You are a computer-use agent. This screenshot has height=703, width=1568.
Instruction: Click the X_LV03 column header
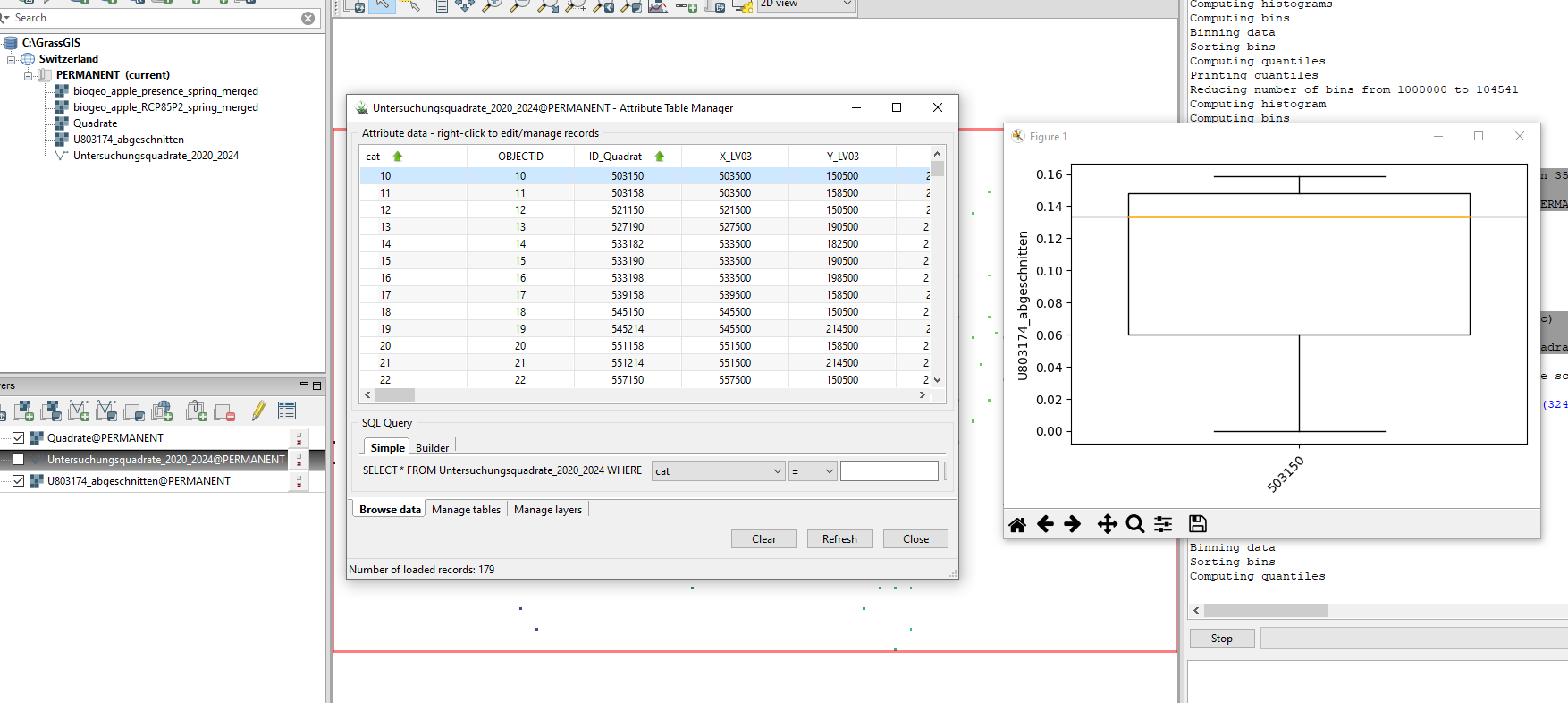point(735,157)
